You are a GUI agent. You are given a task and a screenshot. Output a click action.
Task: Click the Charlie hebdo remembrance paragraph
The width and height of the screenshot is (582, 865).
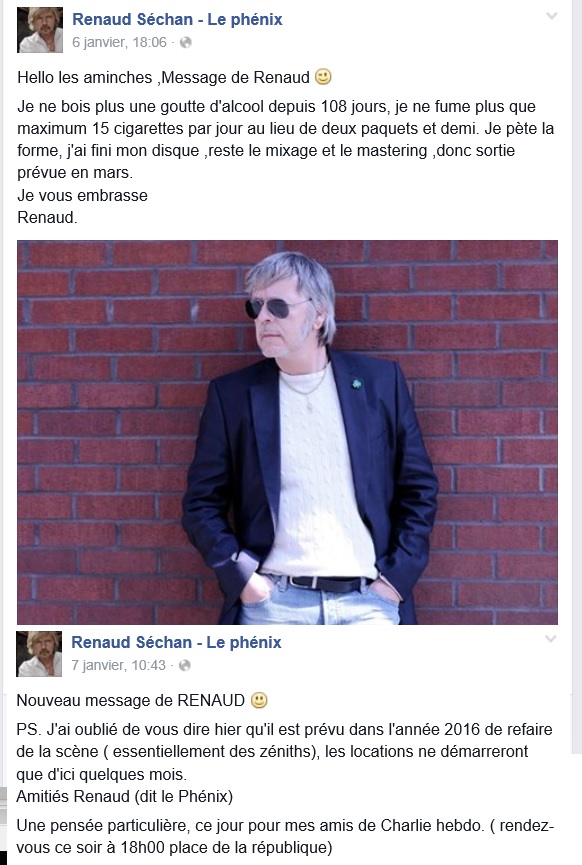pos(285,836)
